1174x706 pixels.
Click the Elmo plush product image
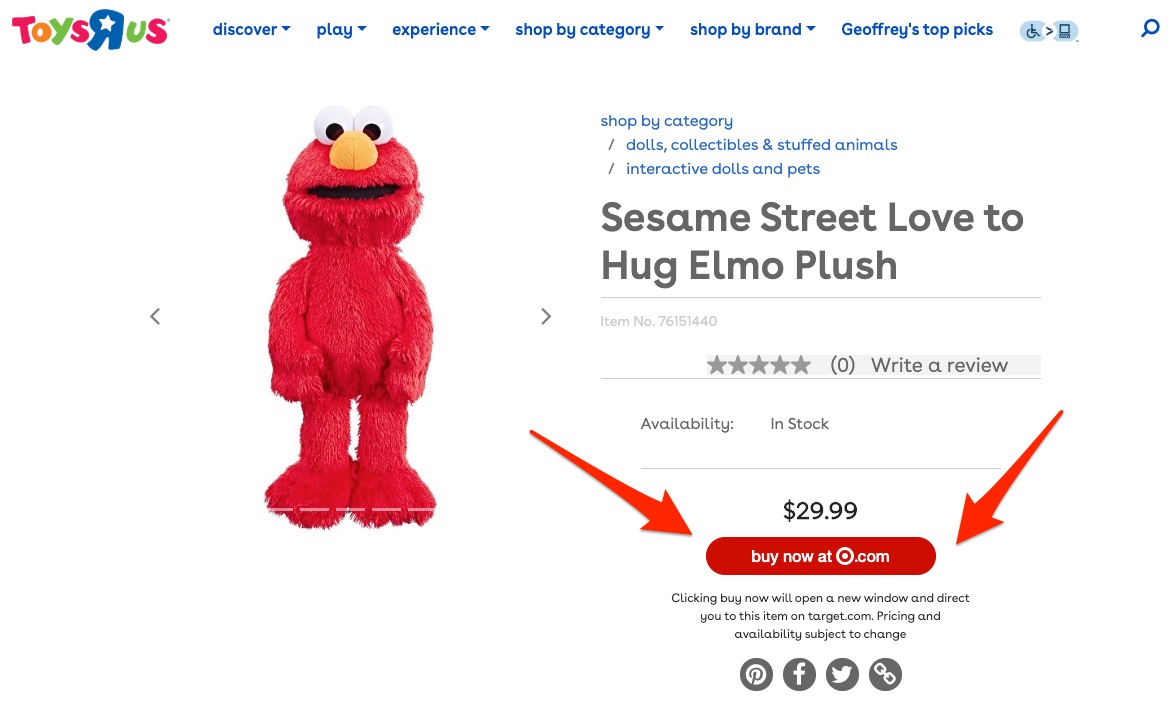point(350,317)
